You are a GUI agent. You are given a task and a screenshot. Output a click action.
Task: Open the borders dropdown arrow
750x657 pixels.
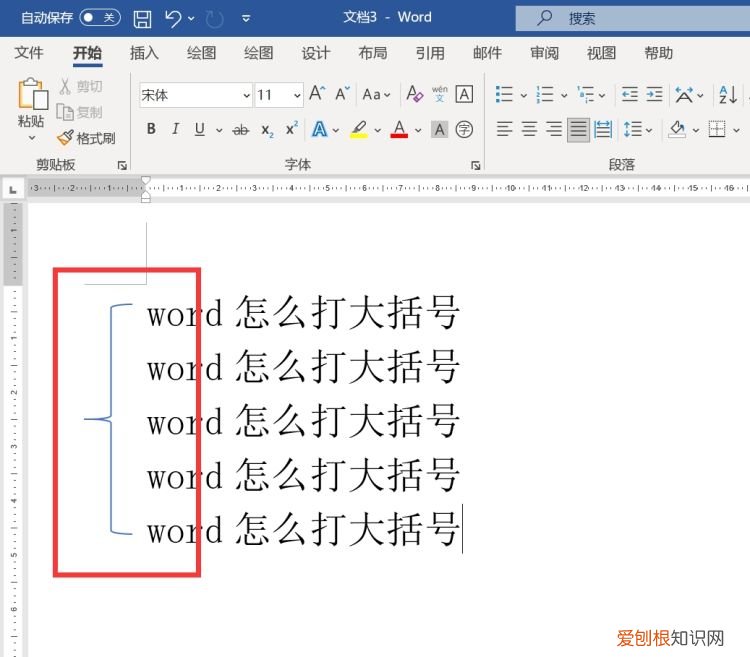(736, 130)
